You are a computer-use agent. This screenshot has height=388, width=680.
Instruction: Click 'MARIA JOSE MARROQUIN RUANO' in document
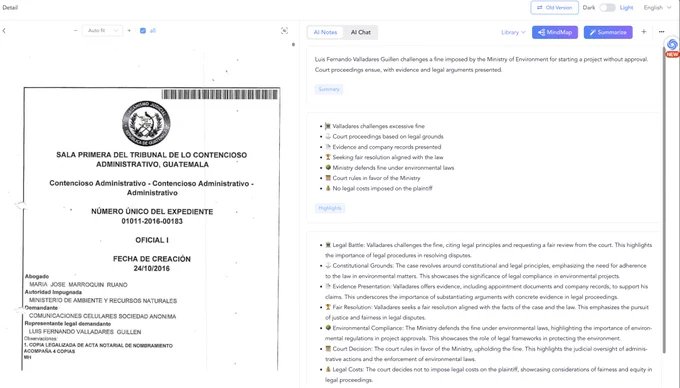tap(78, 285)
